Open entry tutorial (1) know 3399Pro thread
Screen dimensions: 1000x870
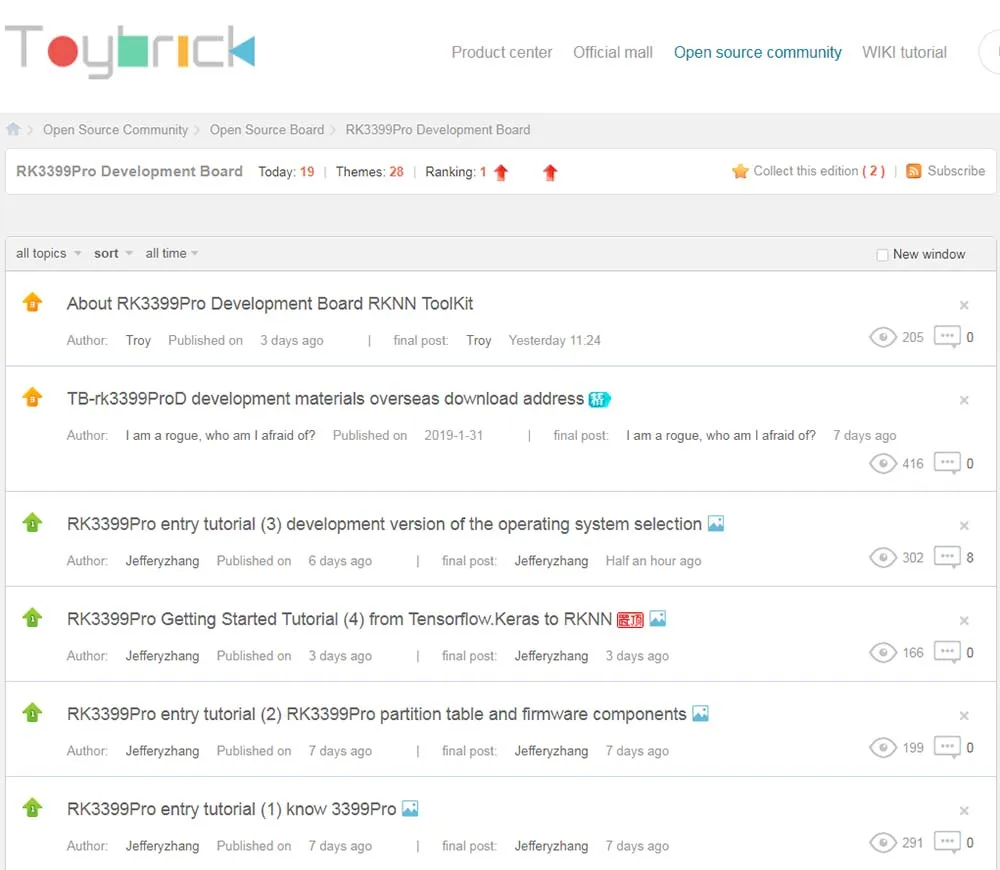coord(232,809)
